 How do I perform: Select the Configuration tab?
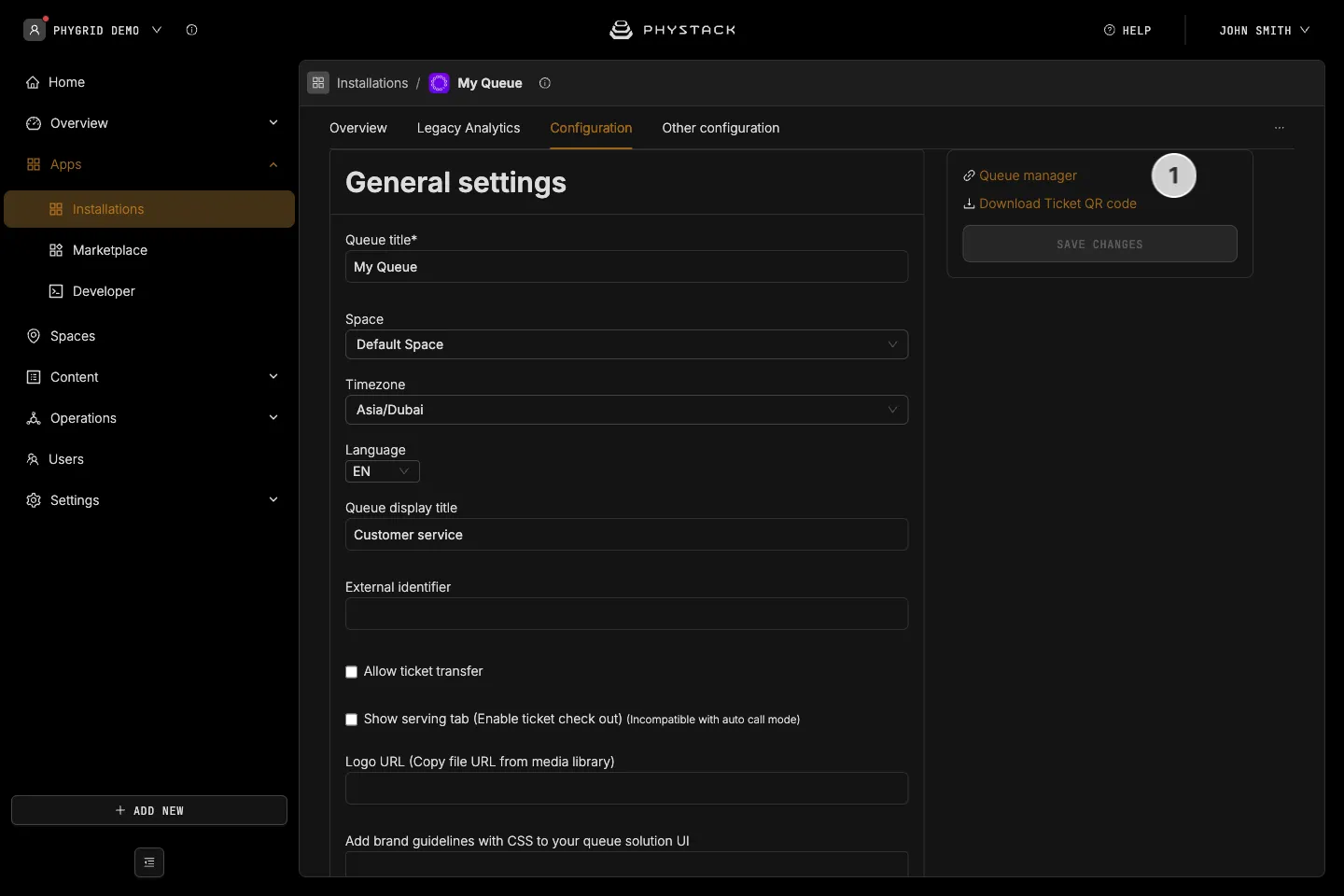pyautogui.click(x=591, y=128)
